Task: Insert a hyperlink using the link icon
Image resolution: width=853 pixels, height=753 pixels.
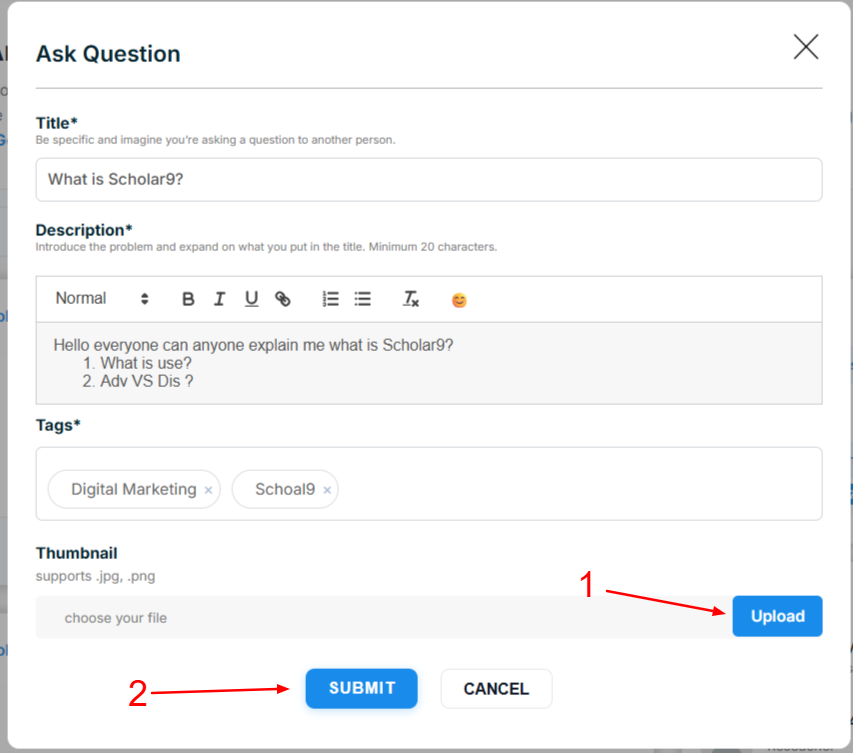Action: pyautogui.click(x=283, y=299)
